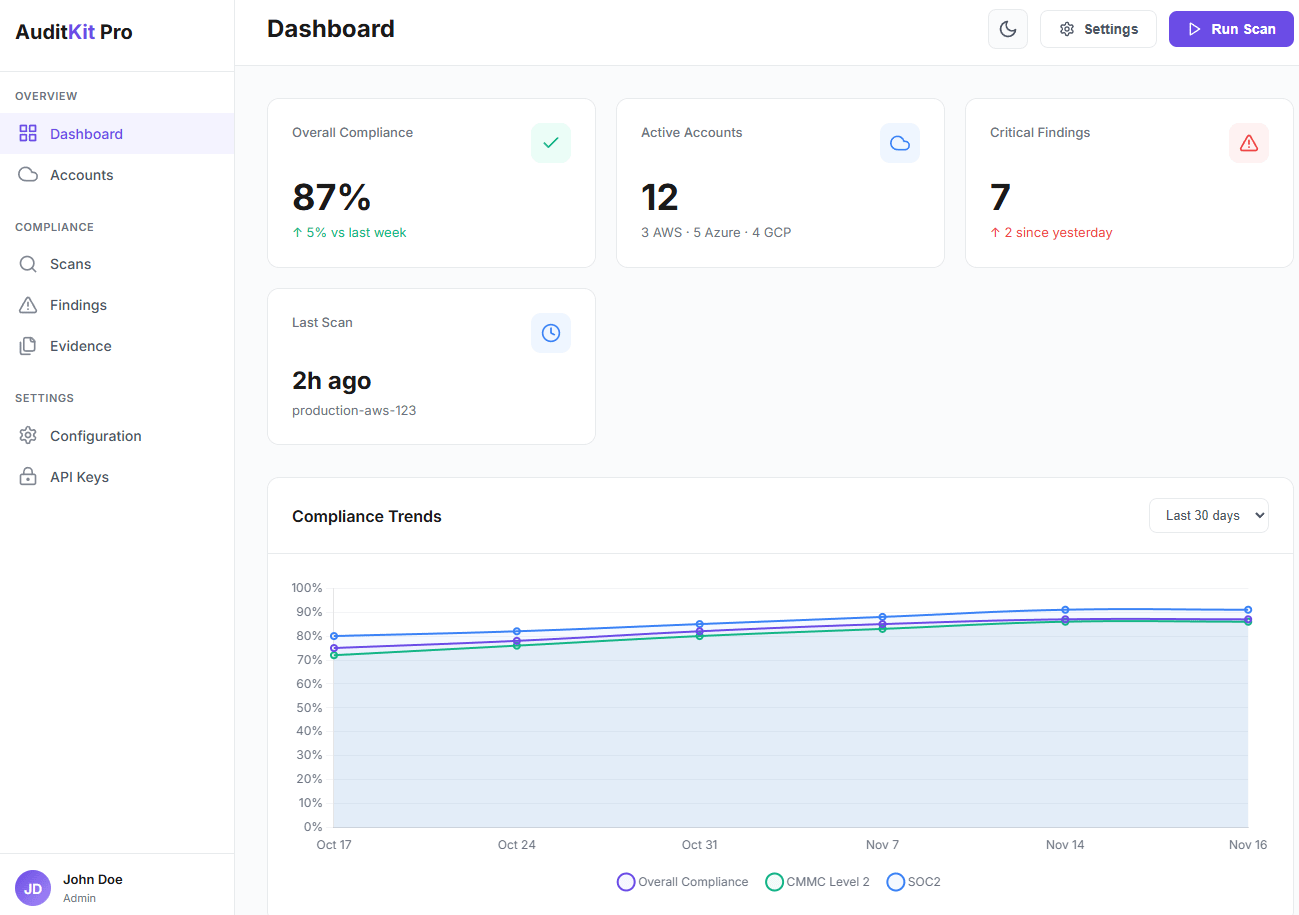Viewport: 1299px width, 915px height.
Task: Toggle the Overall Compliance legend series
Action: click(x=682, y=882)
